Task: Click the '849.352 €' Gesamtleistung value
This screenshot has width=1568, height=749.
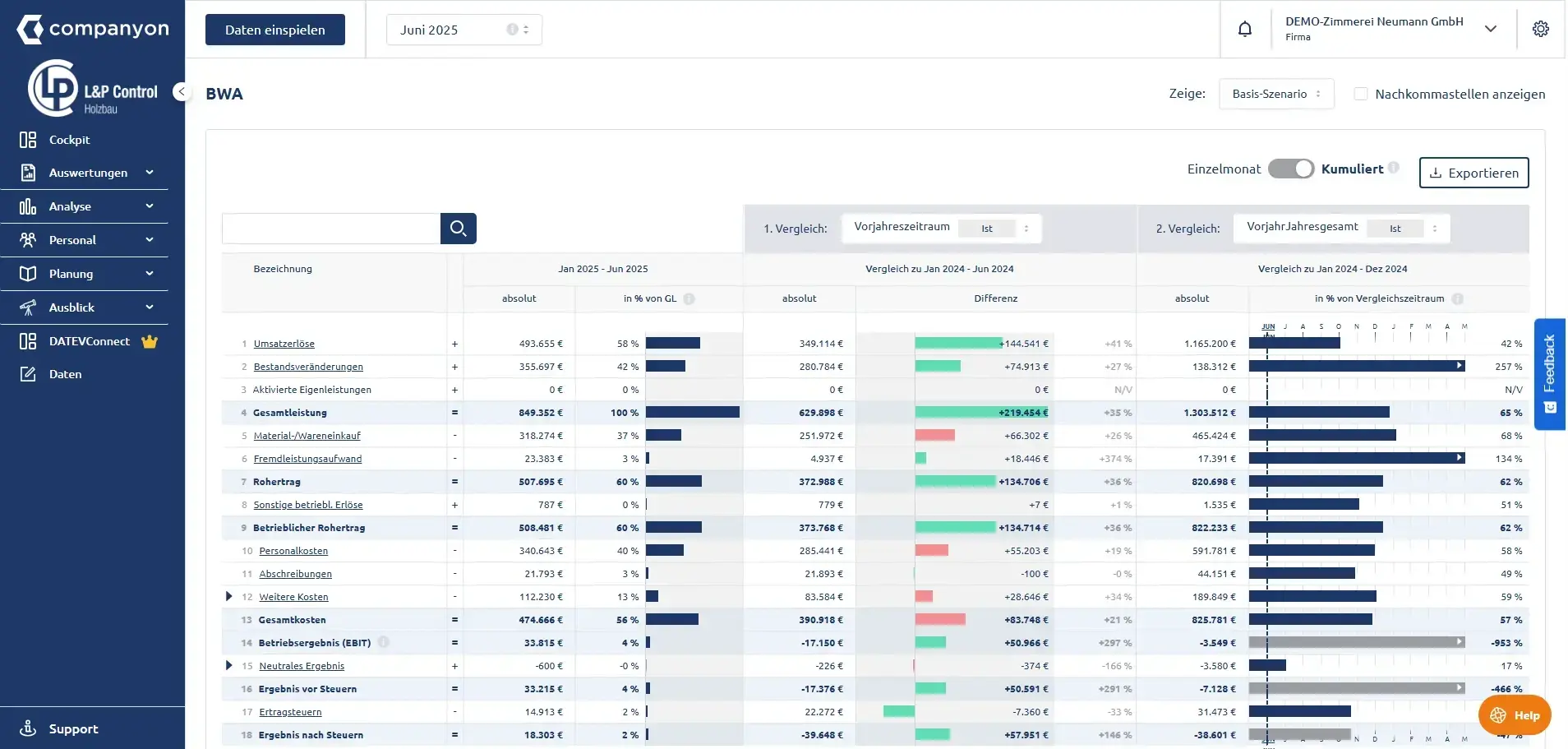Action: (541, 413)
